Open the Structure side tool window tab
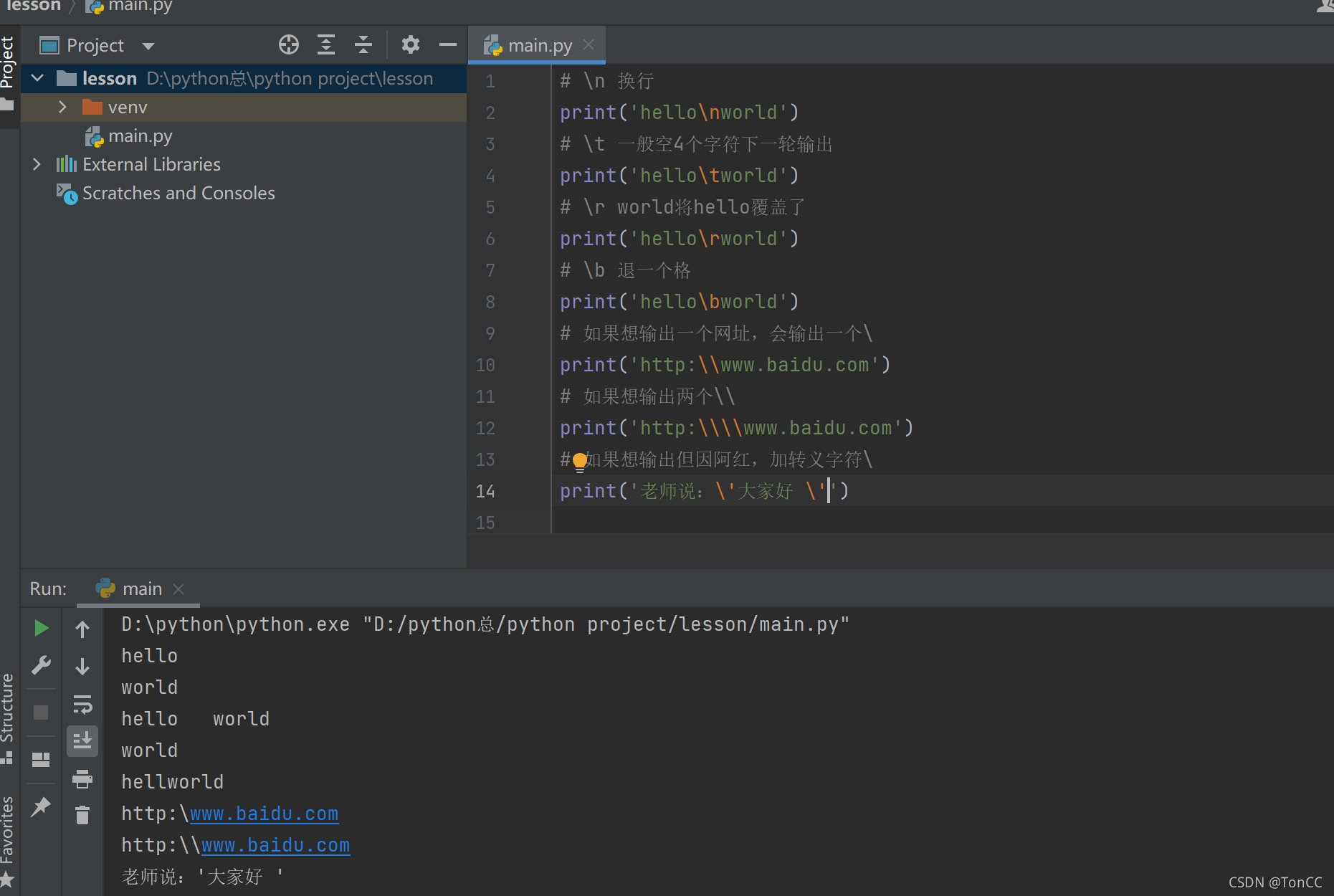The image size is (1334, 896). tap(8, 717)
